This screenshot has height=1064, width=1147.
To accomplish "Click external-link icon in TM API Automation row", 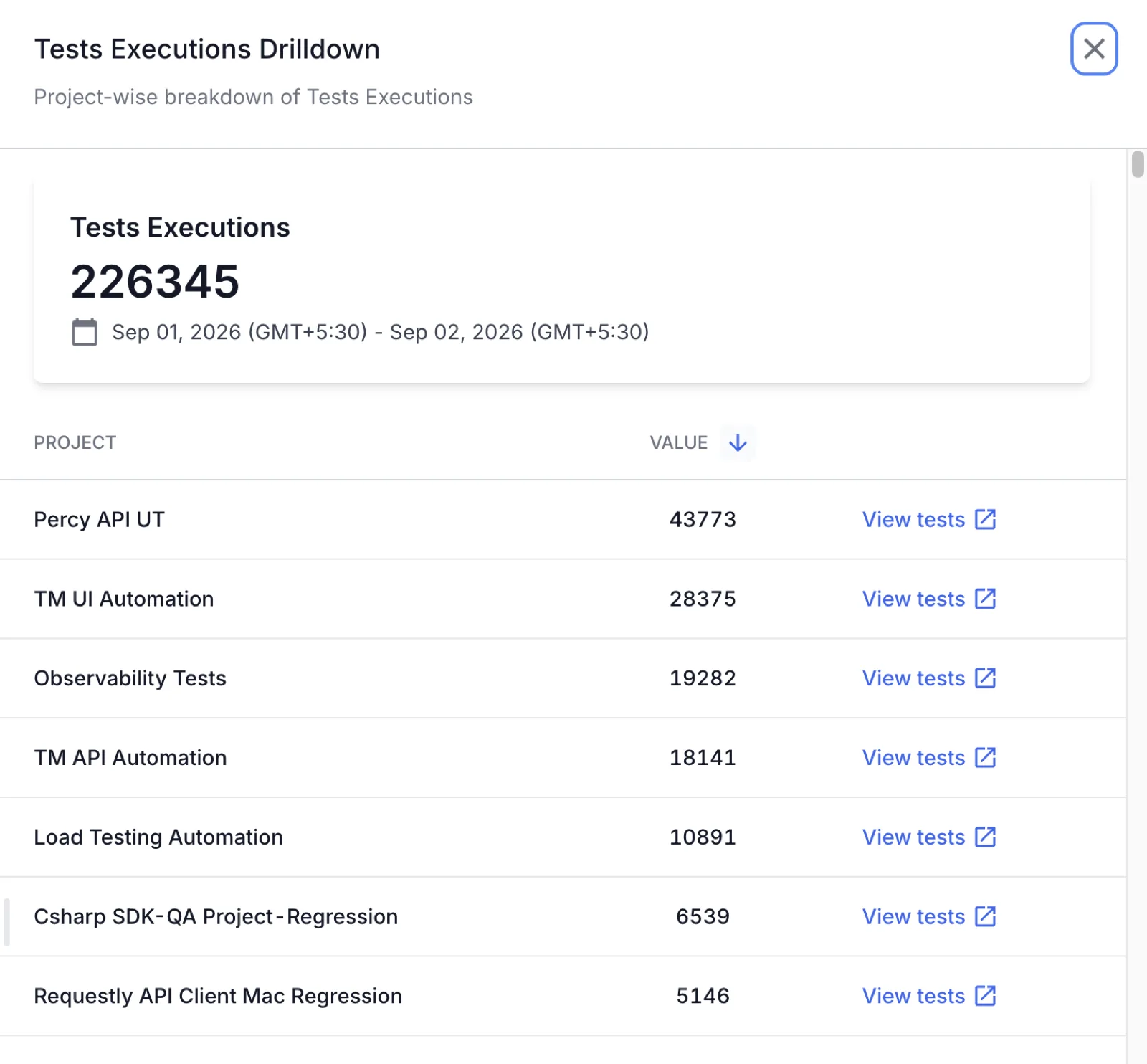I will [x=986, y=758].
